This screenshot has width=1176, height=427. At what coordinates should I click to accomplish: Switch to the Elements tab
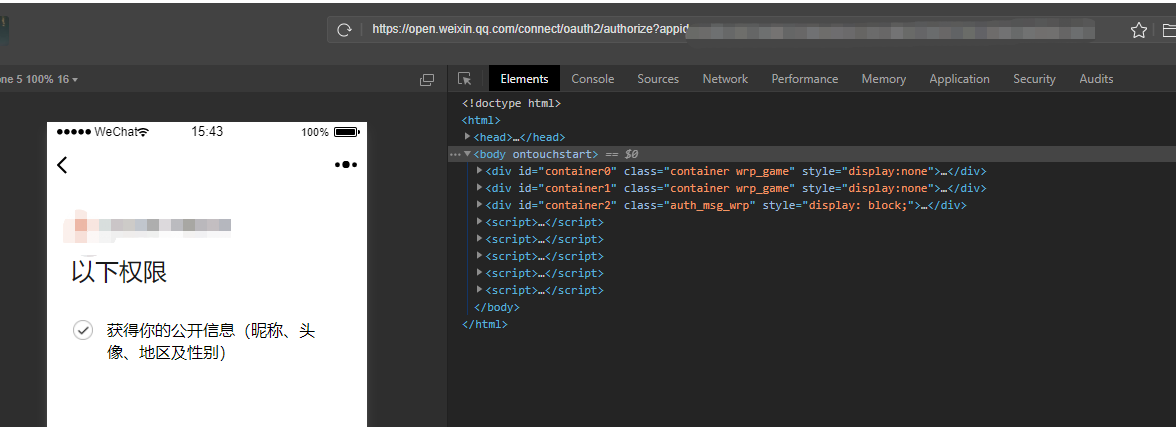[x=524, y=79]
